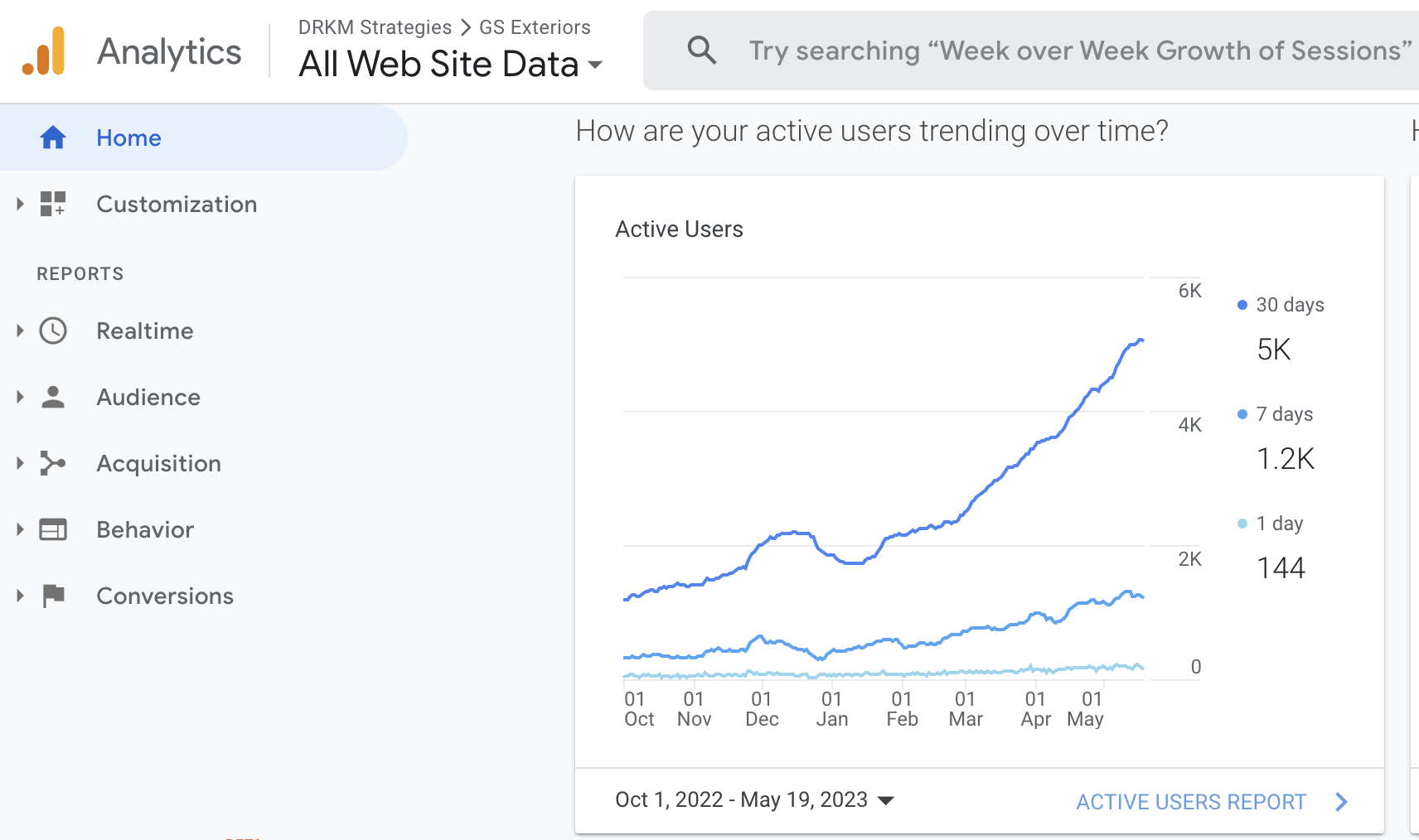Click the DRKM Strategies breadcrumb
Viewport: 1419px width, 840px height.
[375, 27]
